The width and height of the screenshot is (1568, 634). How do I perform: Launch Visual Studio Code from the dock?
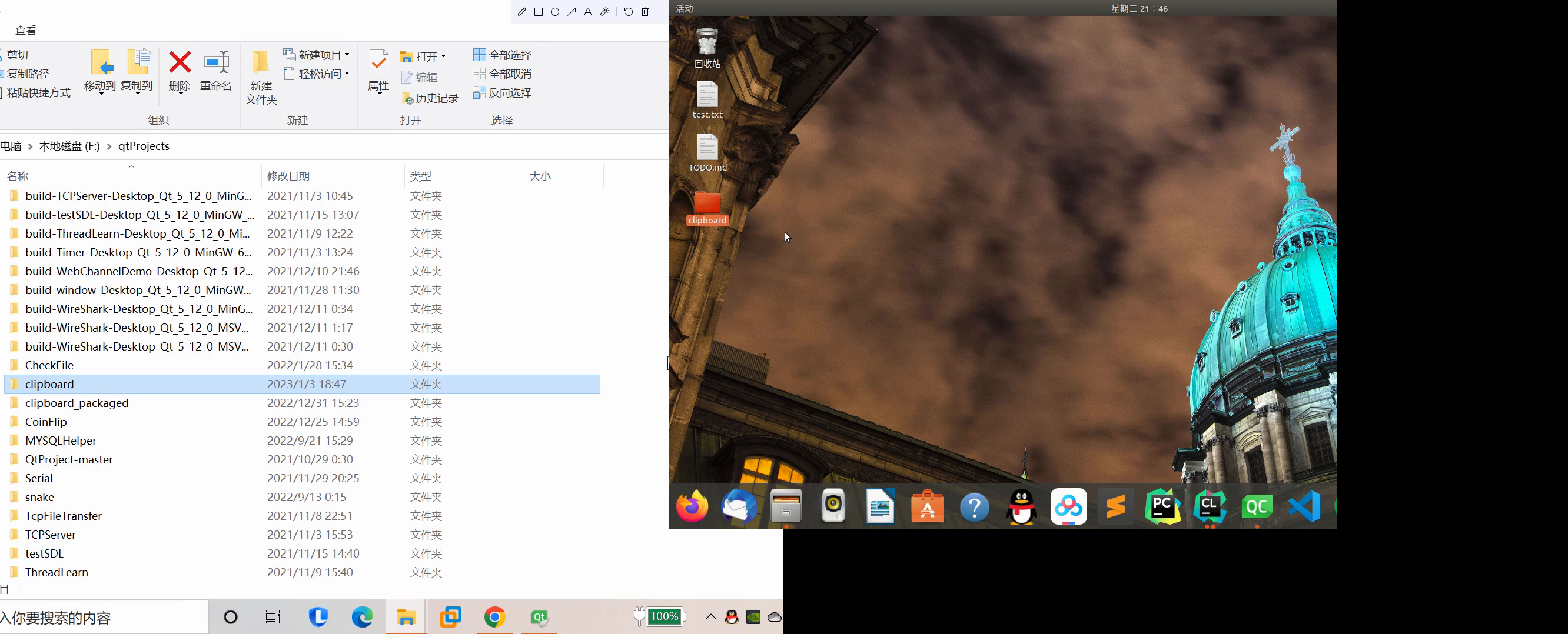click(1304, 506)
